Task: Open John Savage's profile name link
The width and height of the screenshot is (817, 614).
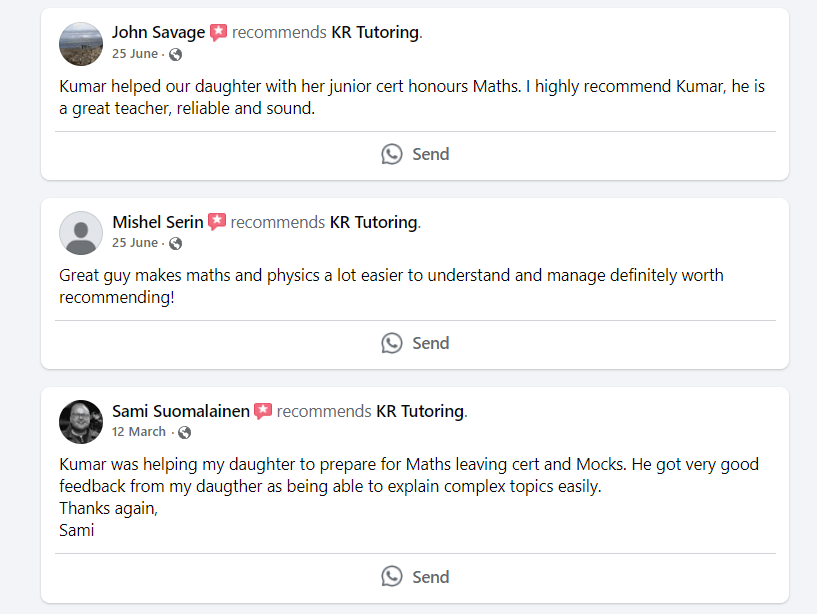Action: tap(158, 32)
